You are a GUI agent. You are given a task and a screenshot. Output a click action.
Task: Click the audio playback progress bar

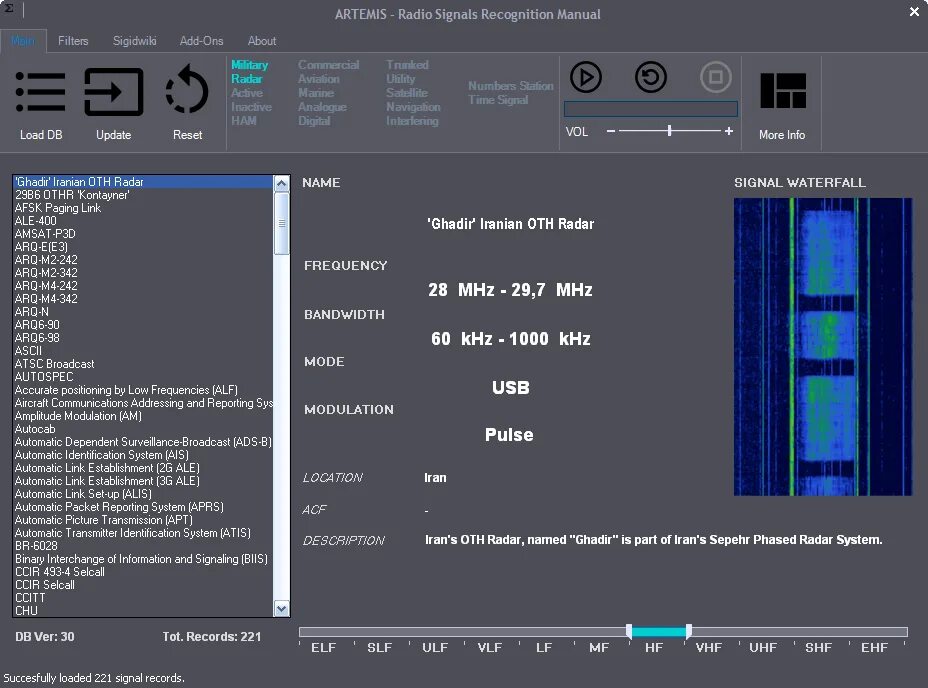[x=650, y=109]
